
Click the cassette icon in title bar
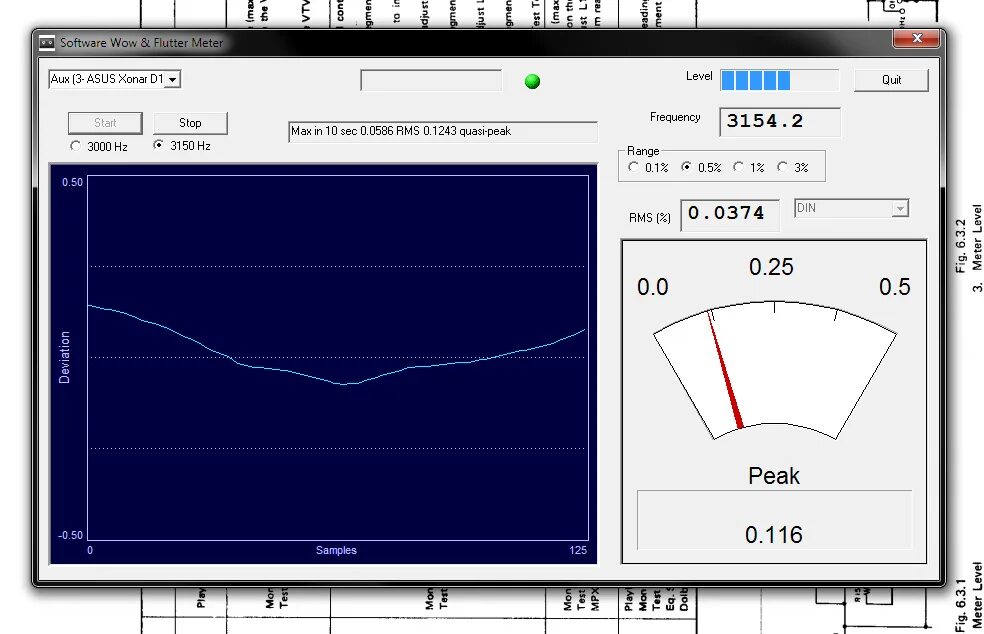click(47, 43)
